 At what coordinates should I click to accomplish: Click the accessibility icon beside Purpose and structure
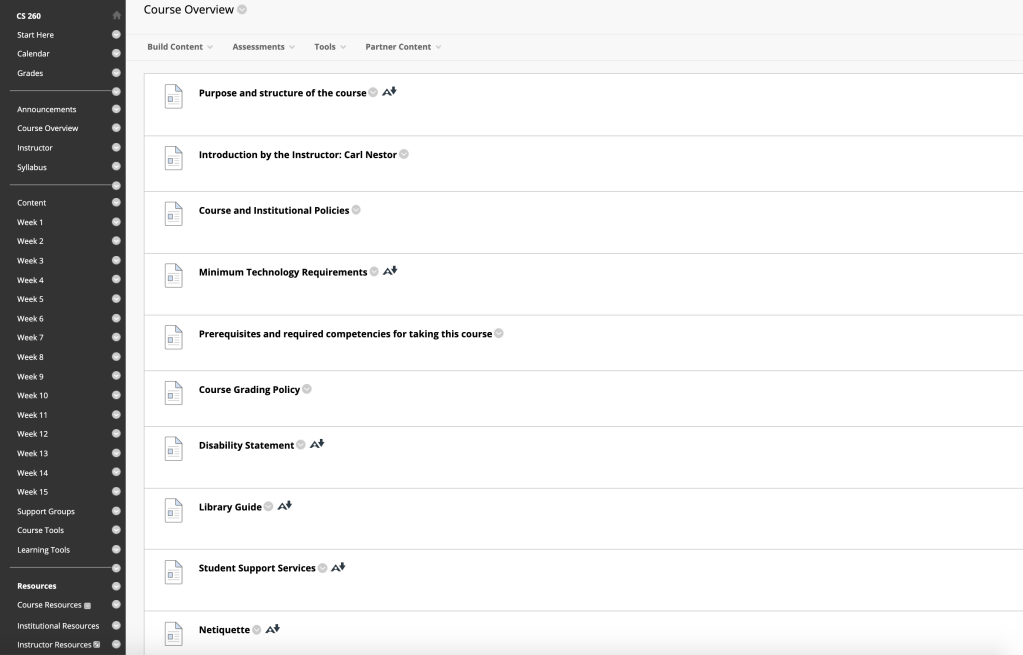[x=390, y=92]
